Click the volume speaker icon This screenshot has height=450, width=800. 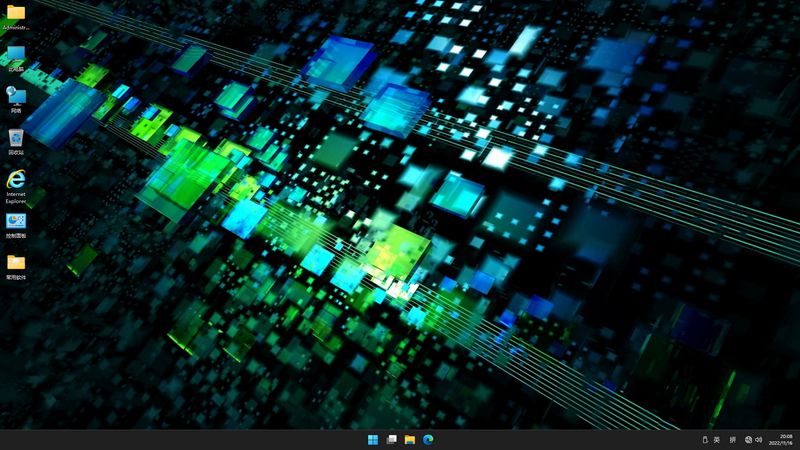point(760,440)
